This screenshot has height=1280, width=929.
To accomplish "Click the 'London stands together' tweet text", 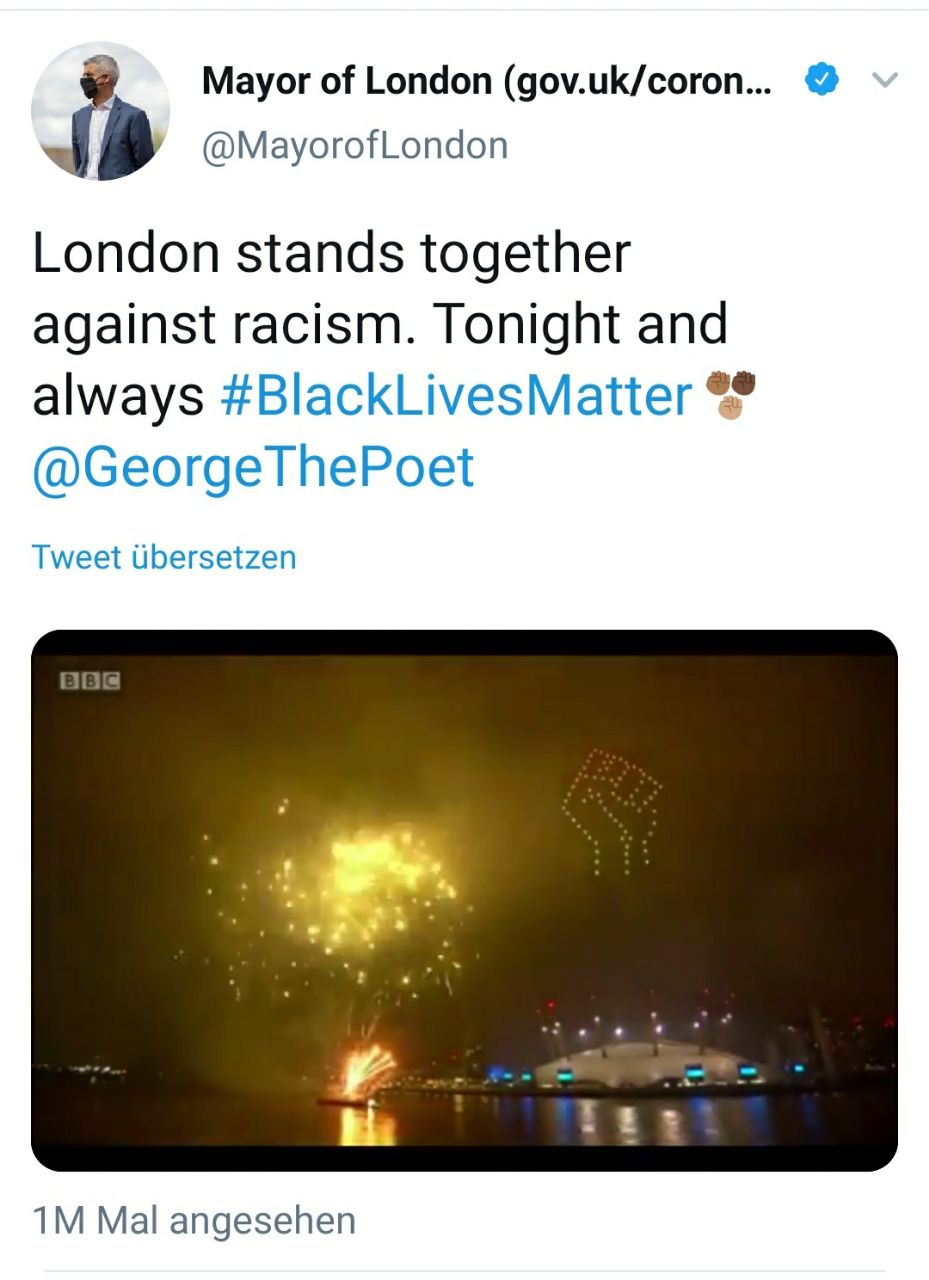I will (331, 252).
